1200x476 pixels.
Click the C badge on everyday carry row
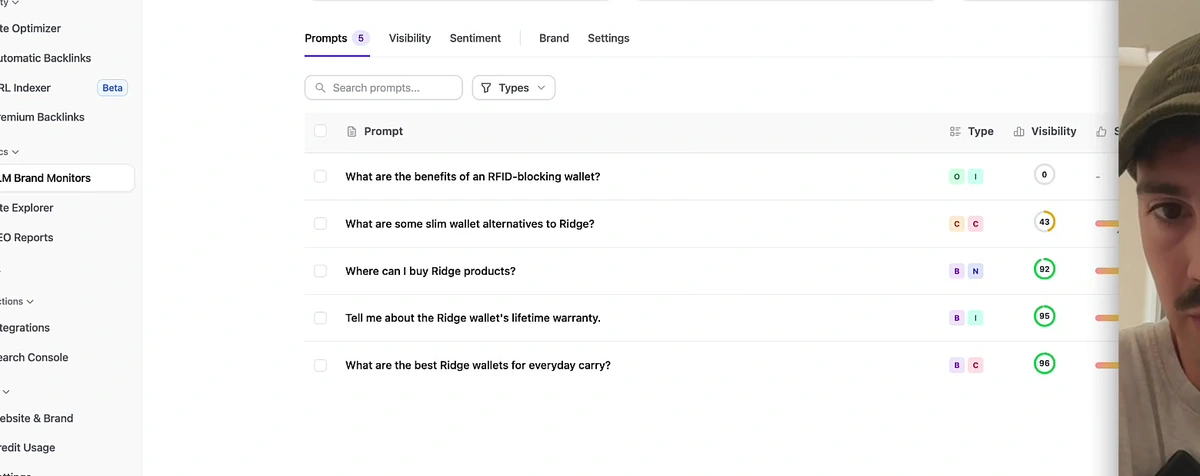pos(976,365)
